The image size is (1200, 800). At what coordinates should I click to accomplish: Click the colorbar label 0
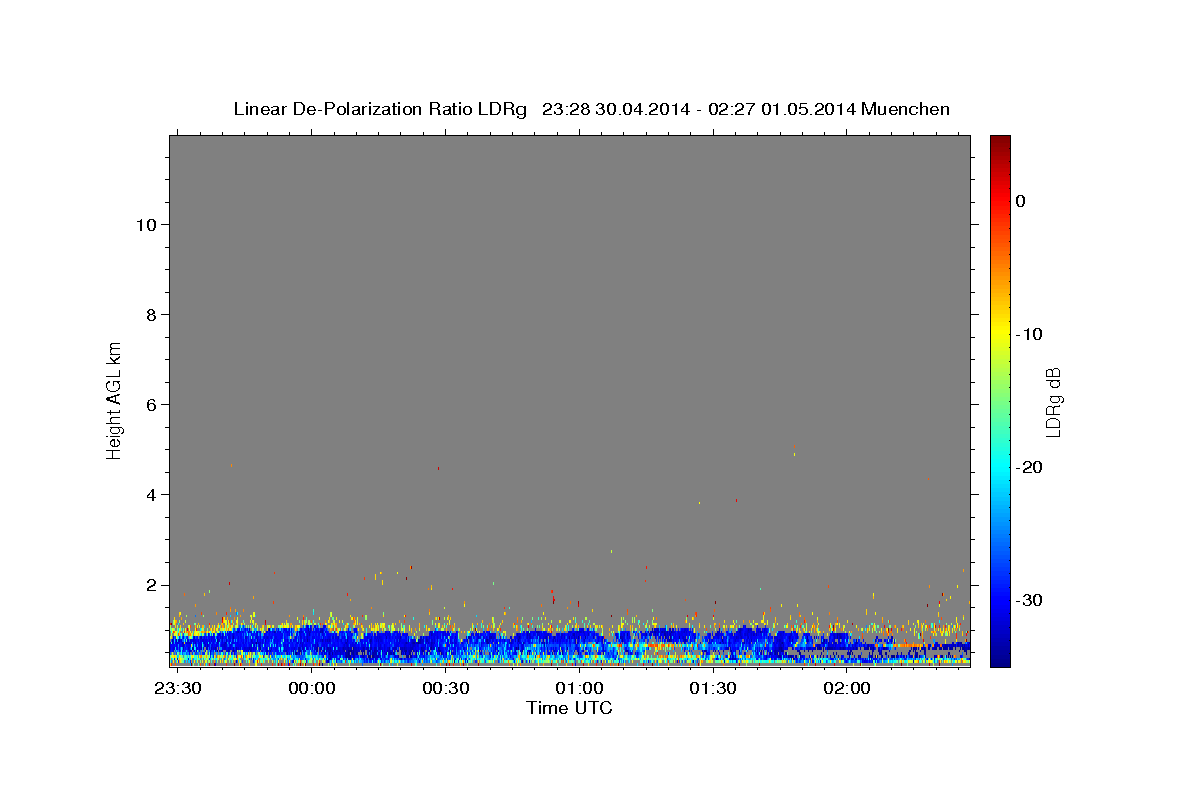click(x=1021, y=201)
